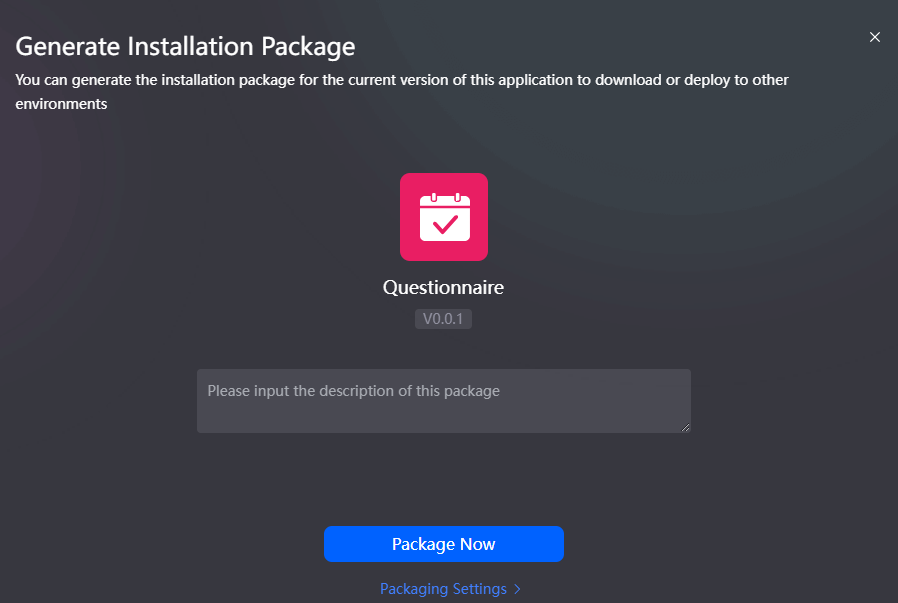Click the version tag below Questionnaire
This screenshot has width=898, height=603.
tap(443, 319)
